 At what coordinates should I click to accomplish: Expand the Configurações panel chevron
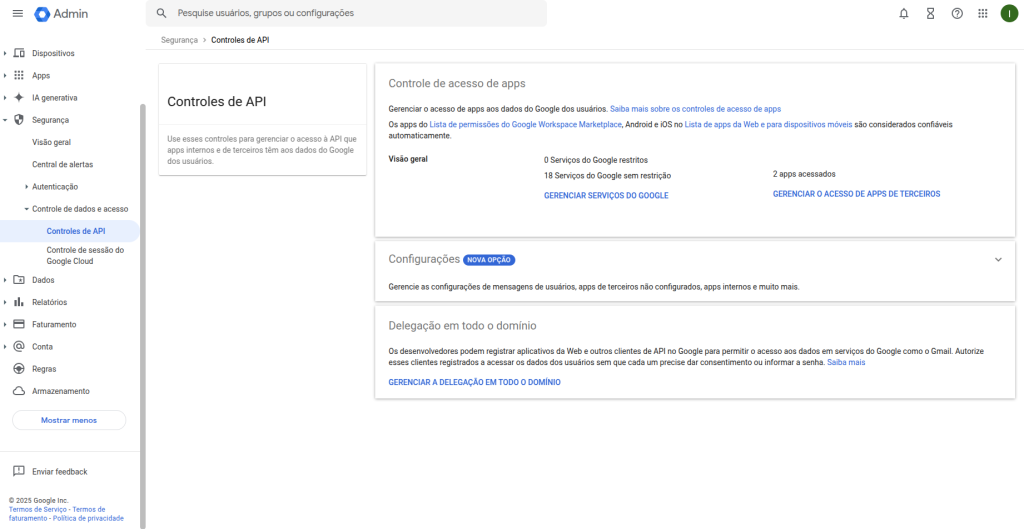coord(998,260)
